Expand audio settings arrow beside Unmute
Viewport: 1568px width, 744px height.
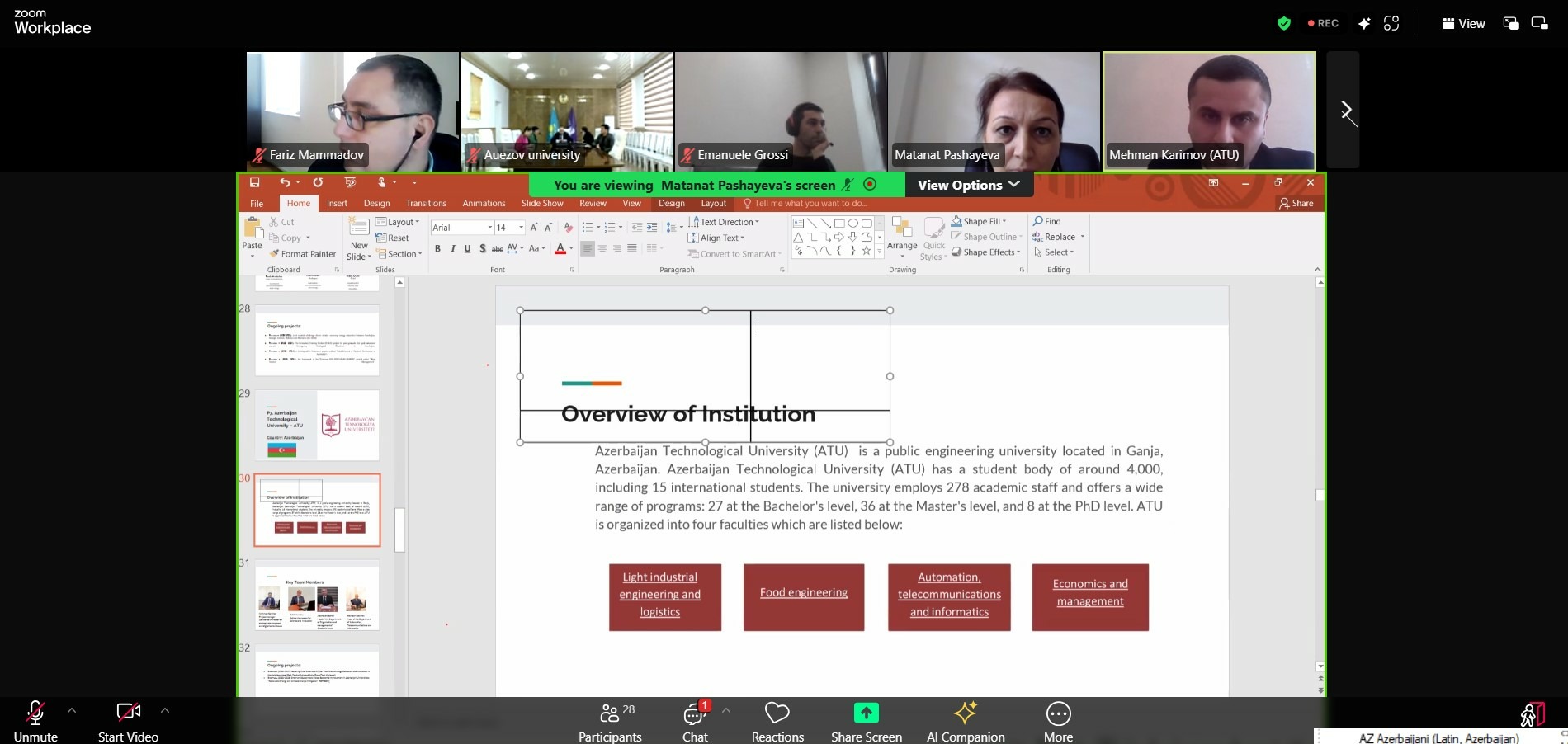tap(72, 710)
